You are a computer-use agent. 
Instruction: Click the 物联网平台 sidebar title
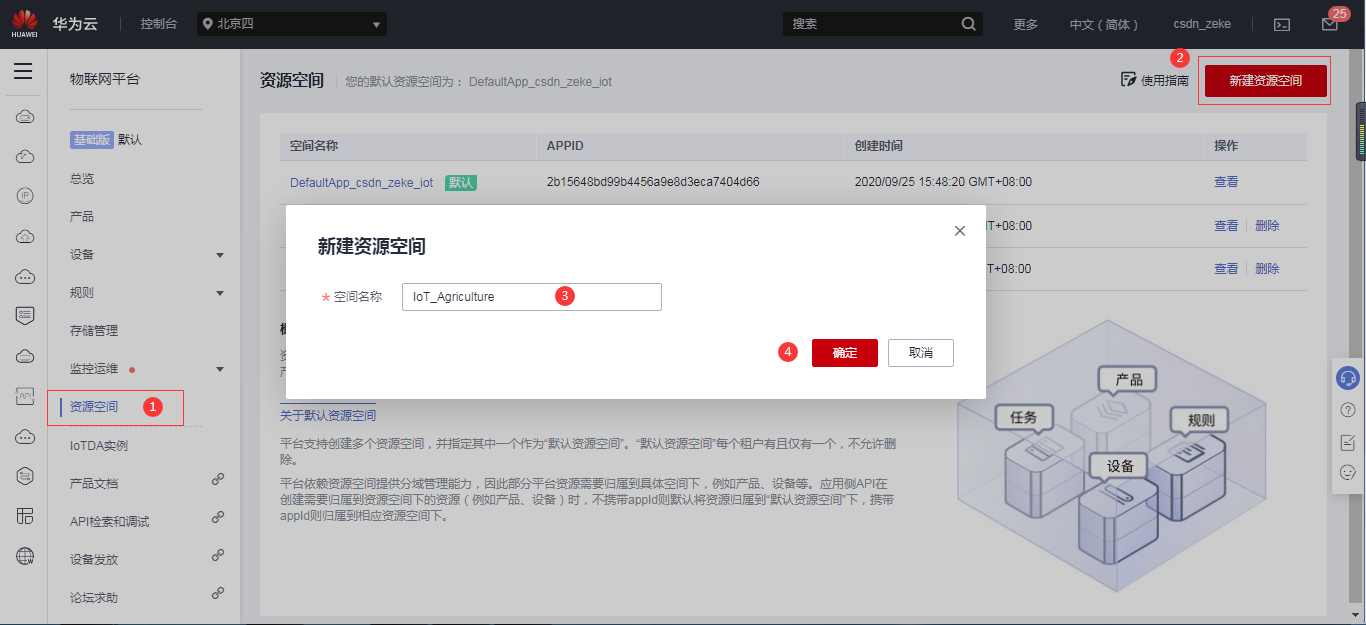coord(105,79)
